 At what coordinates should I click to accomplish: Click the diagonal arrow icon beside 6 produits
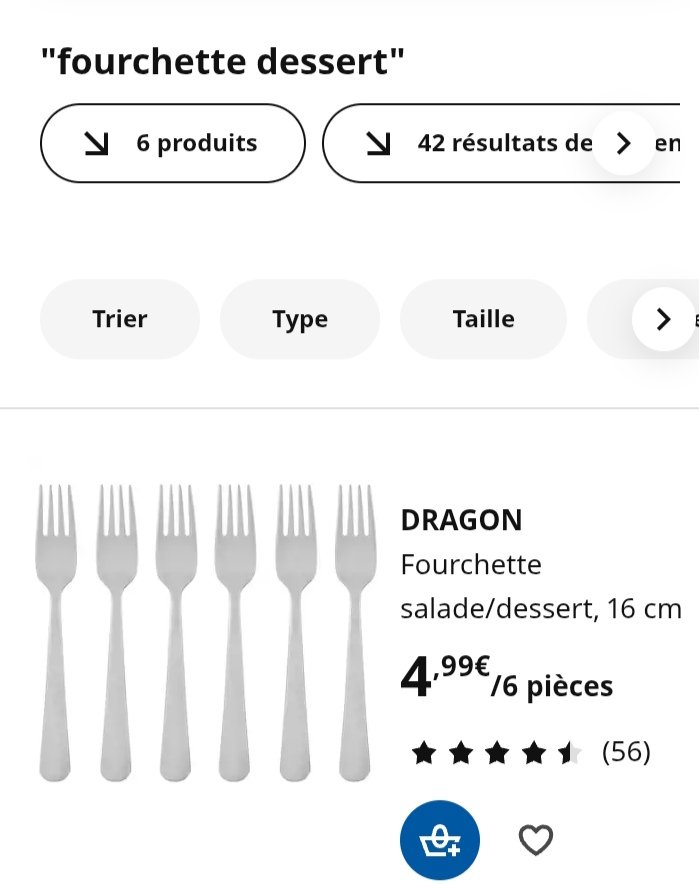click(x=96, y=143)
